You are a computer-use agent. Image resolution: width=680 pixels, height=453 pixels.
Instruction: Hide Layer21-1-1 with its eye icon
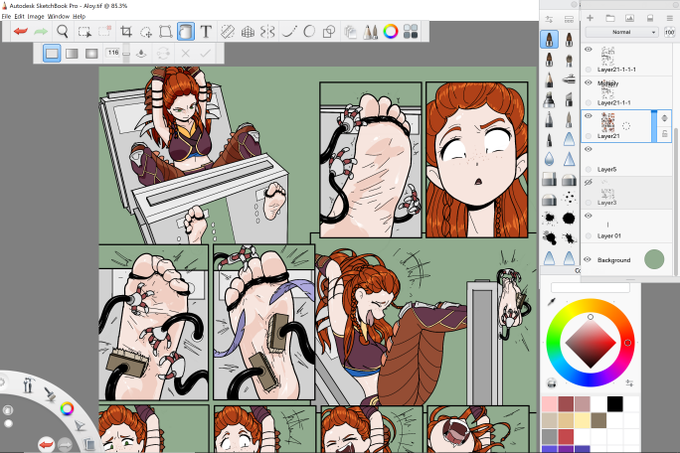click(588, 82)
